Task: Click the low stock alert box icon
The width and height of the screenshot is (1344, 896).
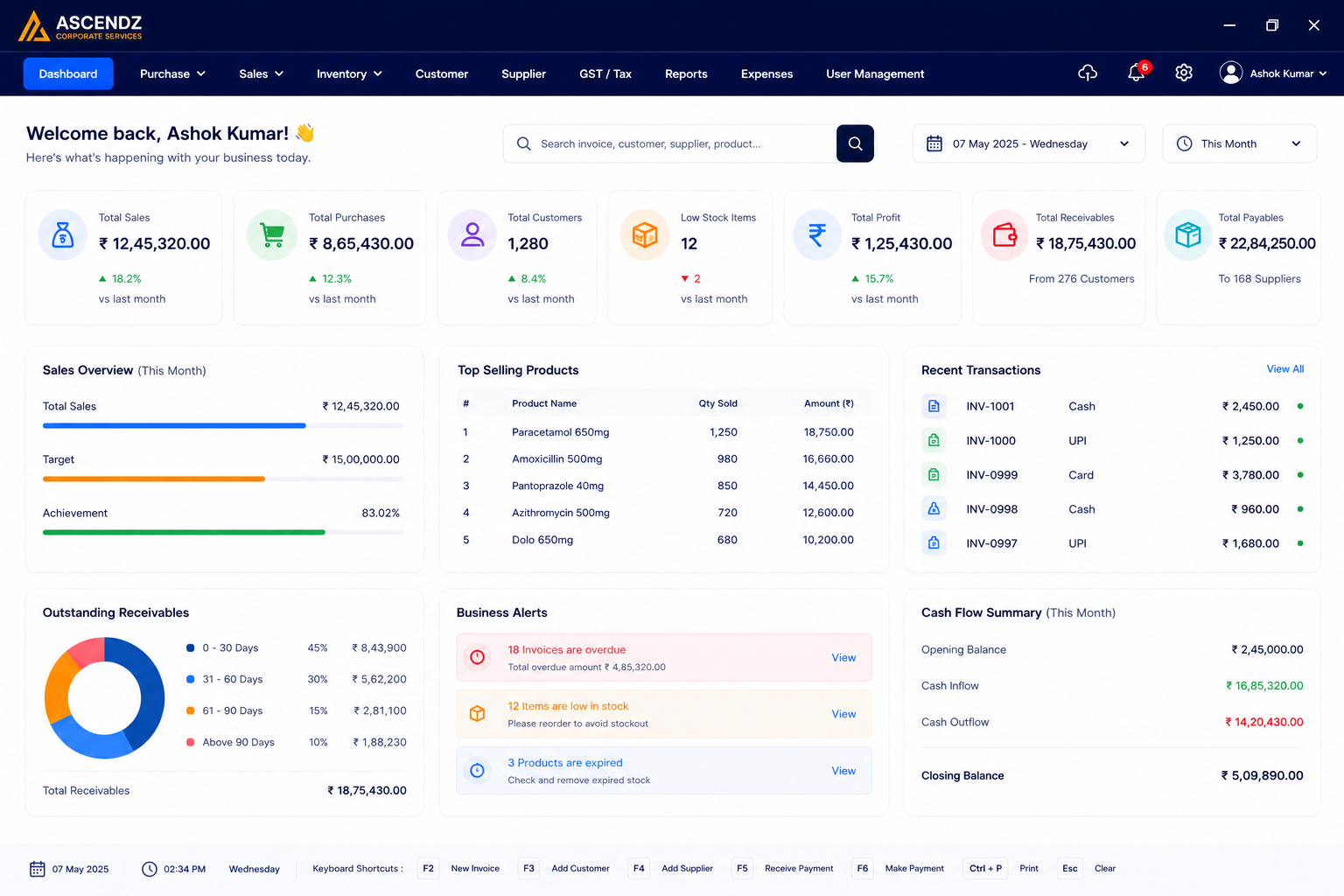Action: (477, 713)
